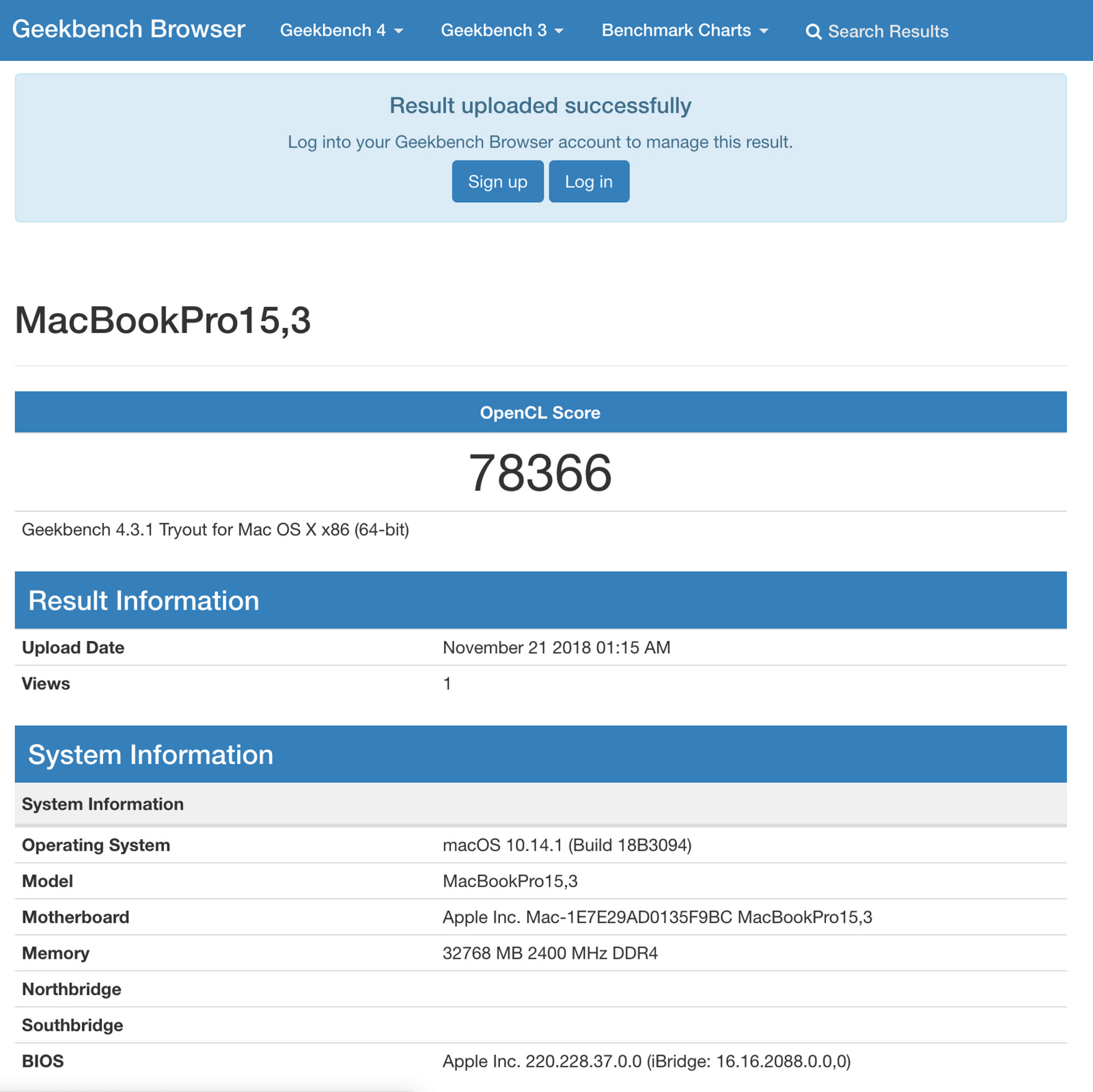Select the Log into your account message
This screenshot has width=1093, height=1092.
click(540, 142)
